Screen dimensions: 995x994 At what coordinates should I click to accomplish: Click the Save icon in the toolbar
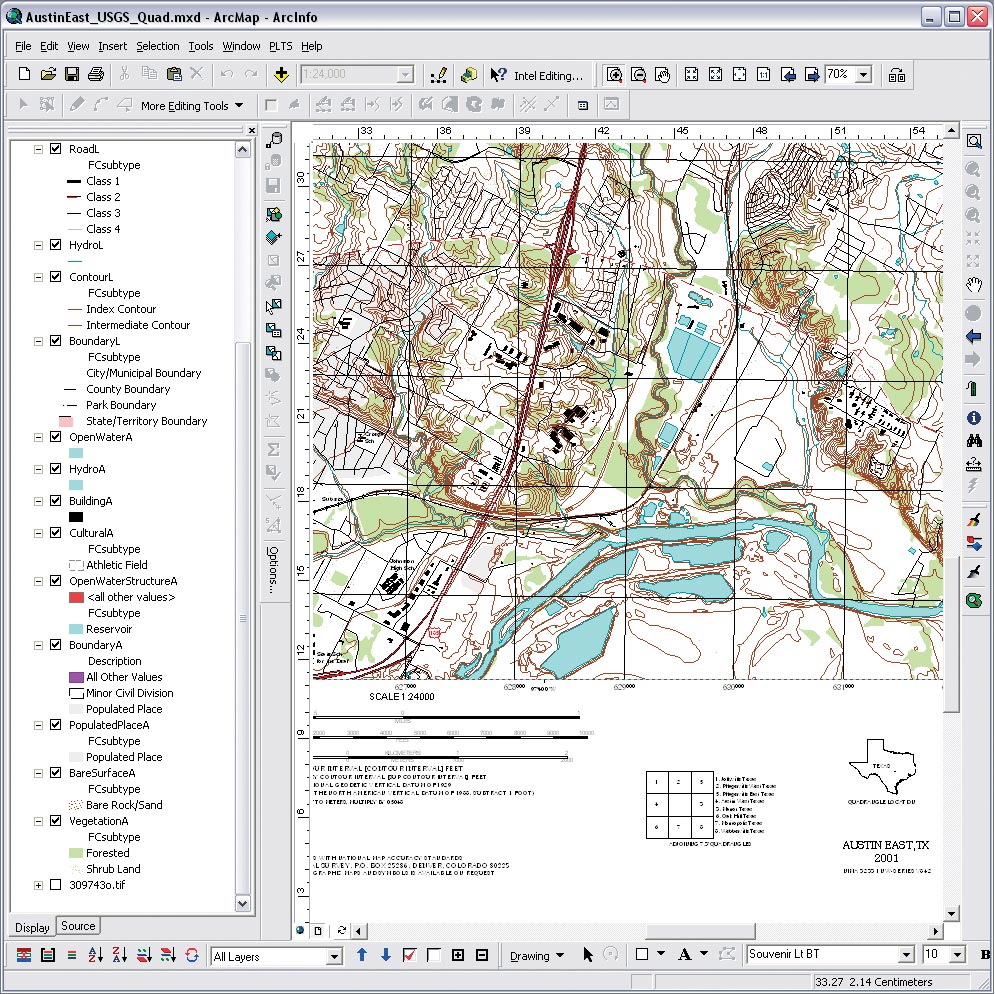pos(72,74)
